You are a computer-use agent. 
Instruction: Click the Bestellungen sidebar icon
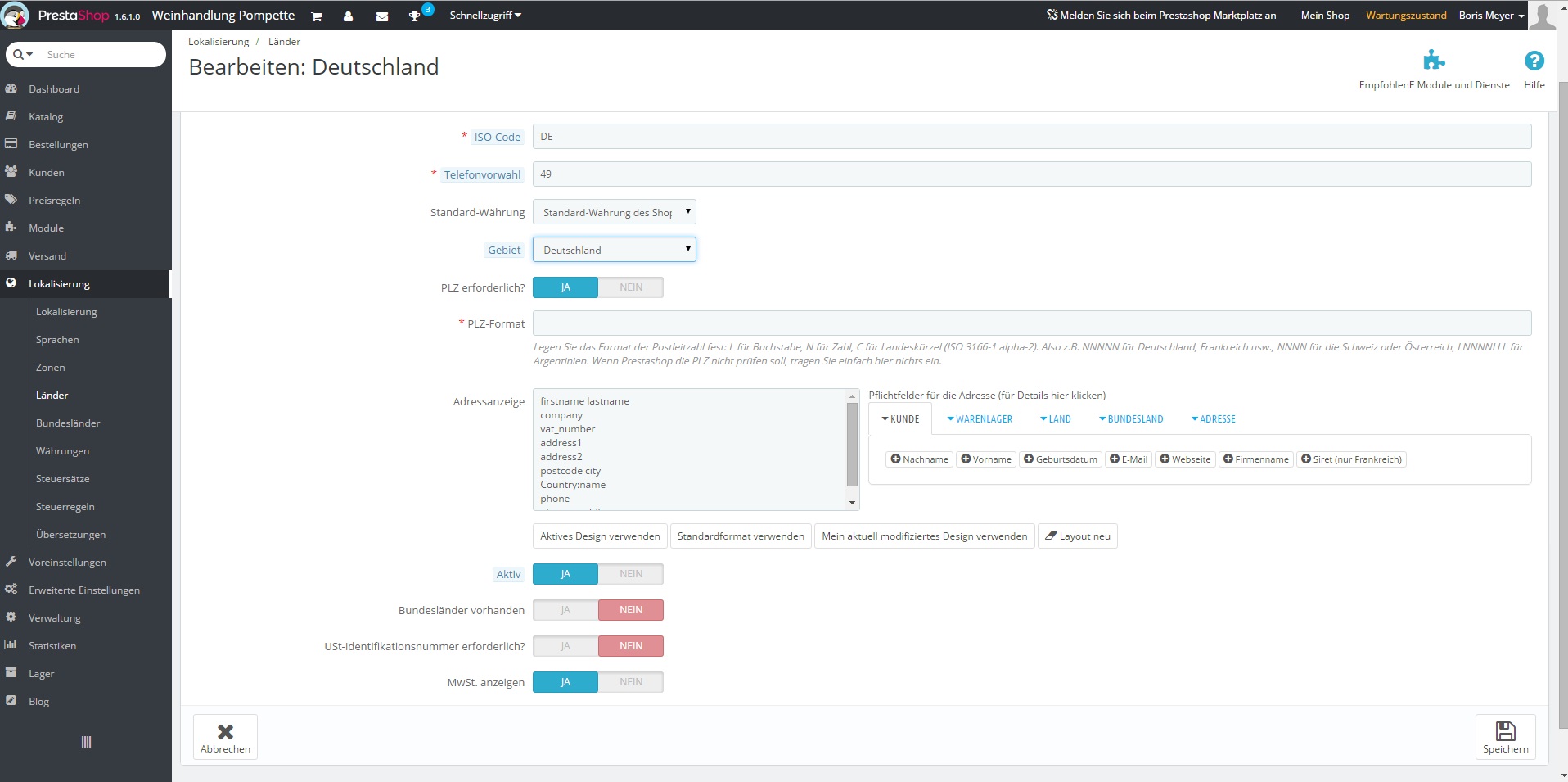click(x=11, y=144)
